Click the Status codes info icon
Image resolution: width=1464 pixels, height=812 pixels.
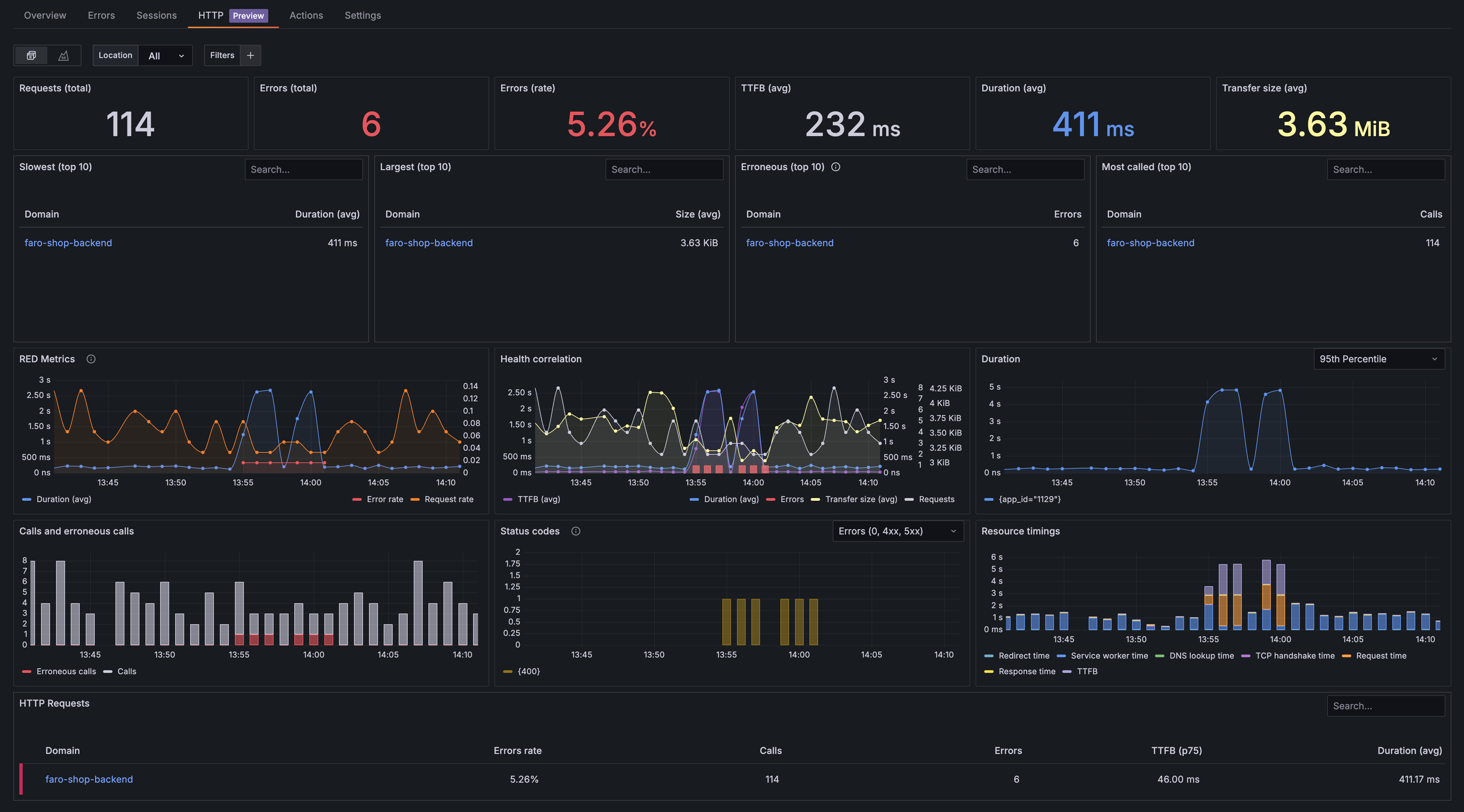click(x=576, y=531)
